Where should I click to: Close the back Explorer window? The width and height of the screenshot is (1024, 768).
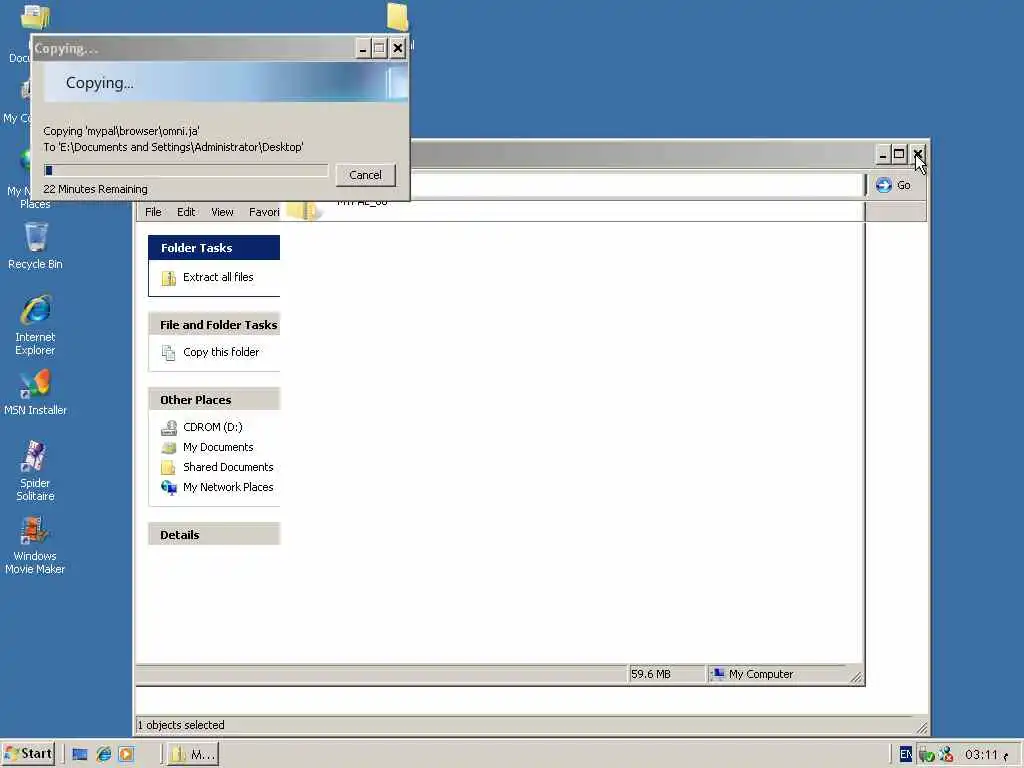click(918, 155)
